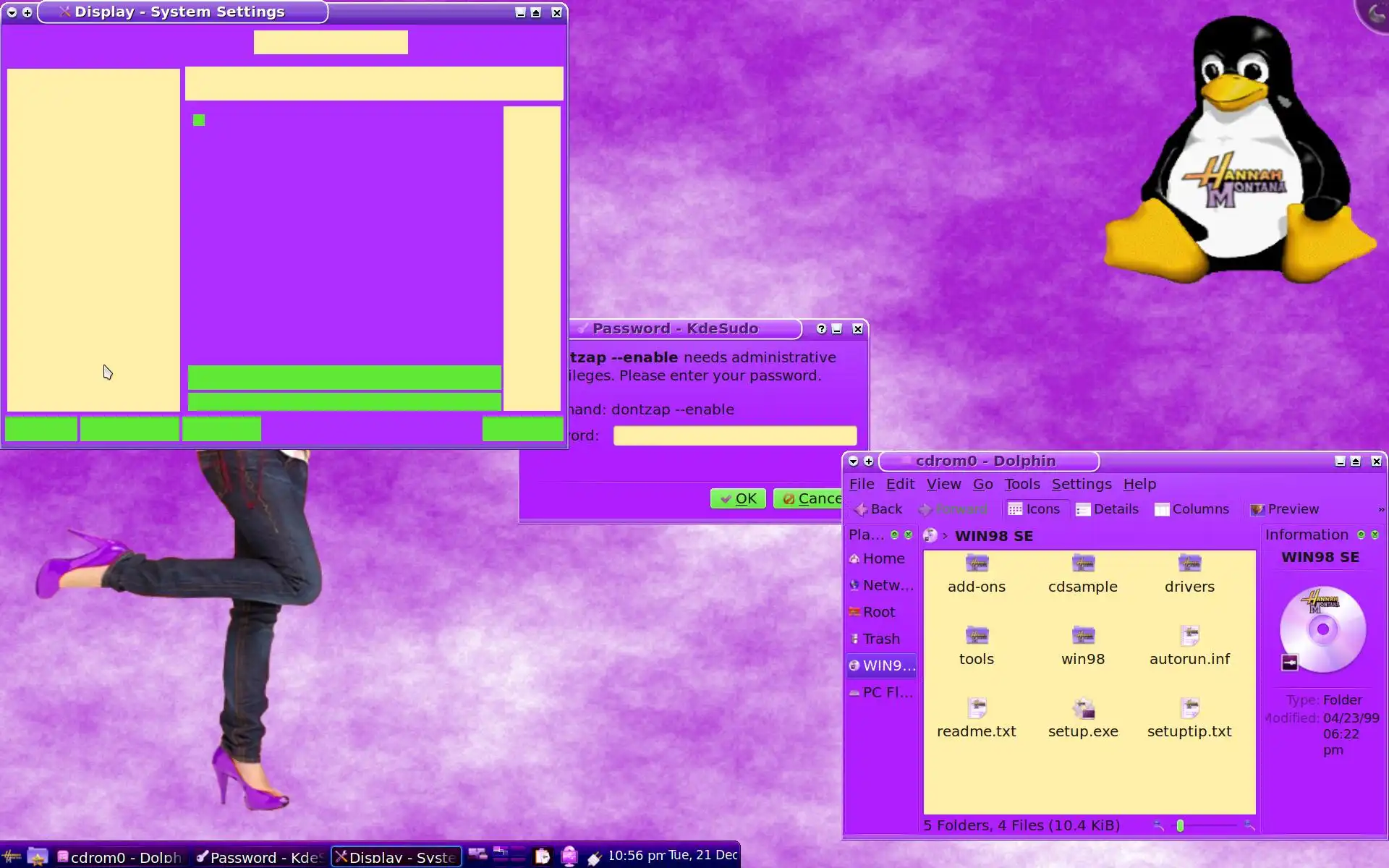The width and height of the screenshot is (1389, 868).
Task: Click the CD icon in the location bar
Action: coord(930,535)
